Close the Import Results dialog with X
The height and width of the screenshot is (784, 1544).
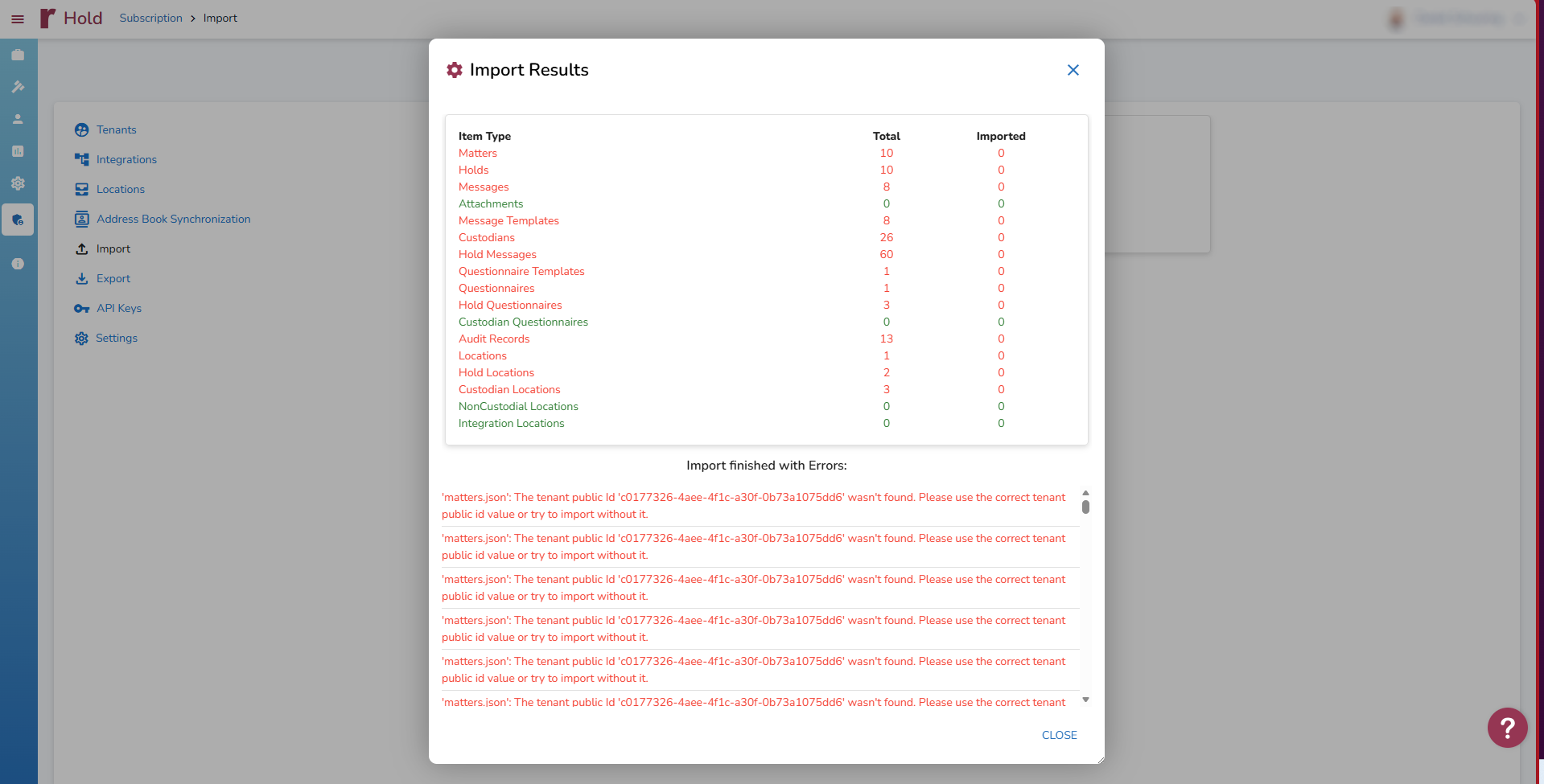tap(1073, 70)
